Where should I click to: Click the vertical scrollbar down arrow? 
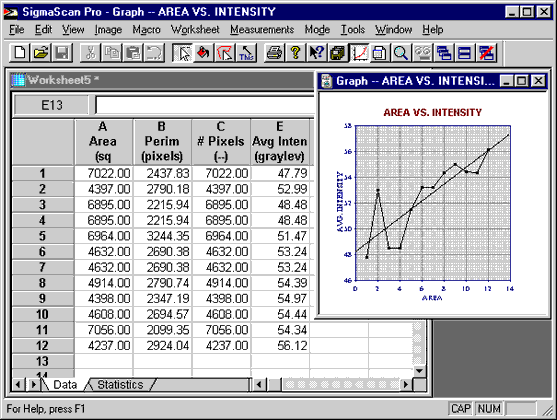(x=420, y=371)
